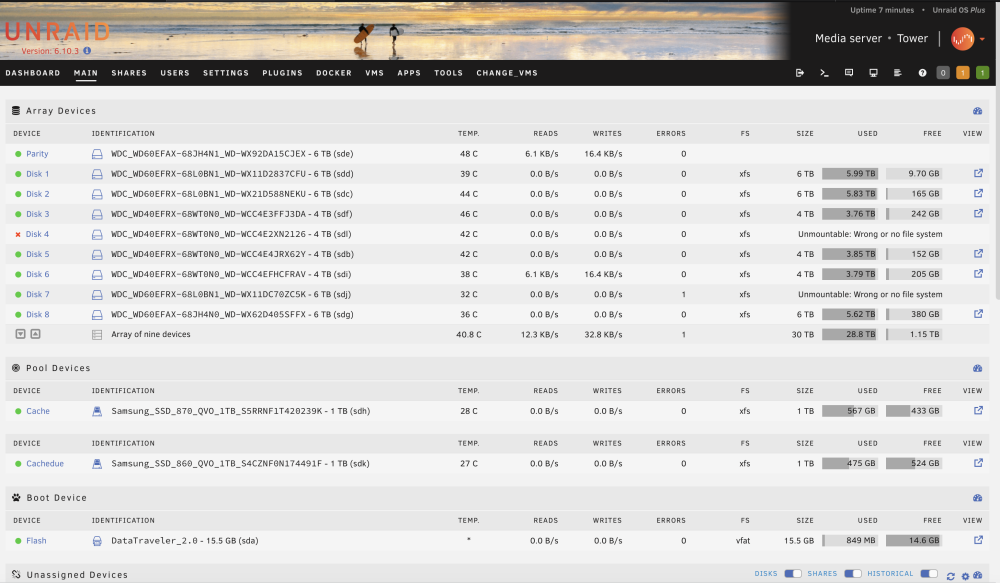Viewport: 1000px width, 583px height.
Task: Click the Unraid avatar logo
Action: (962, 39)
